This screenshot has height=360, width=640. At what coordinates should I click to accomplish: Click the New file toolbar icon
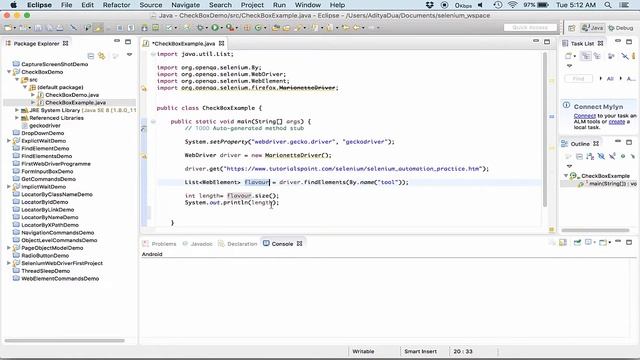[x=8, y=28]
